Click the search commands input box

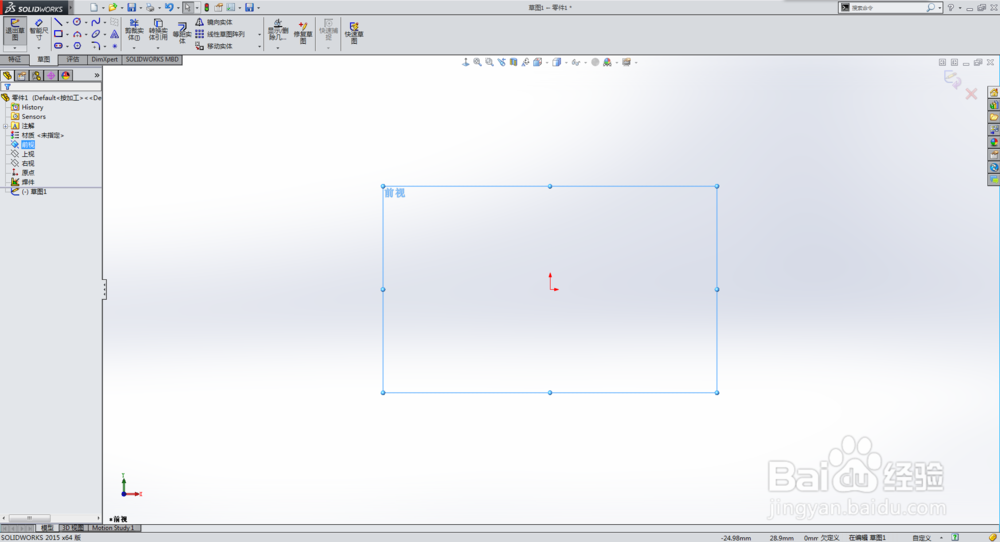[x=888, y=8]
